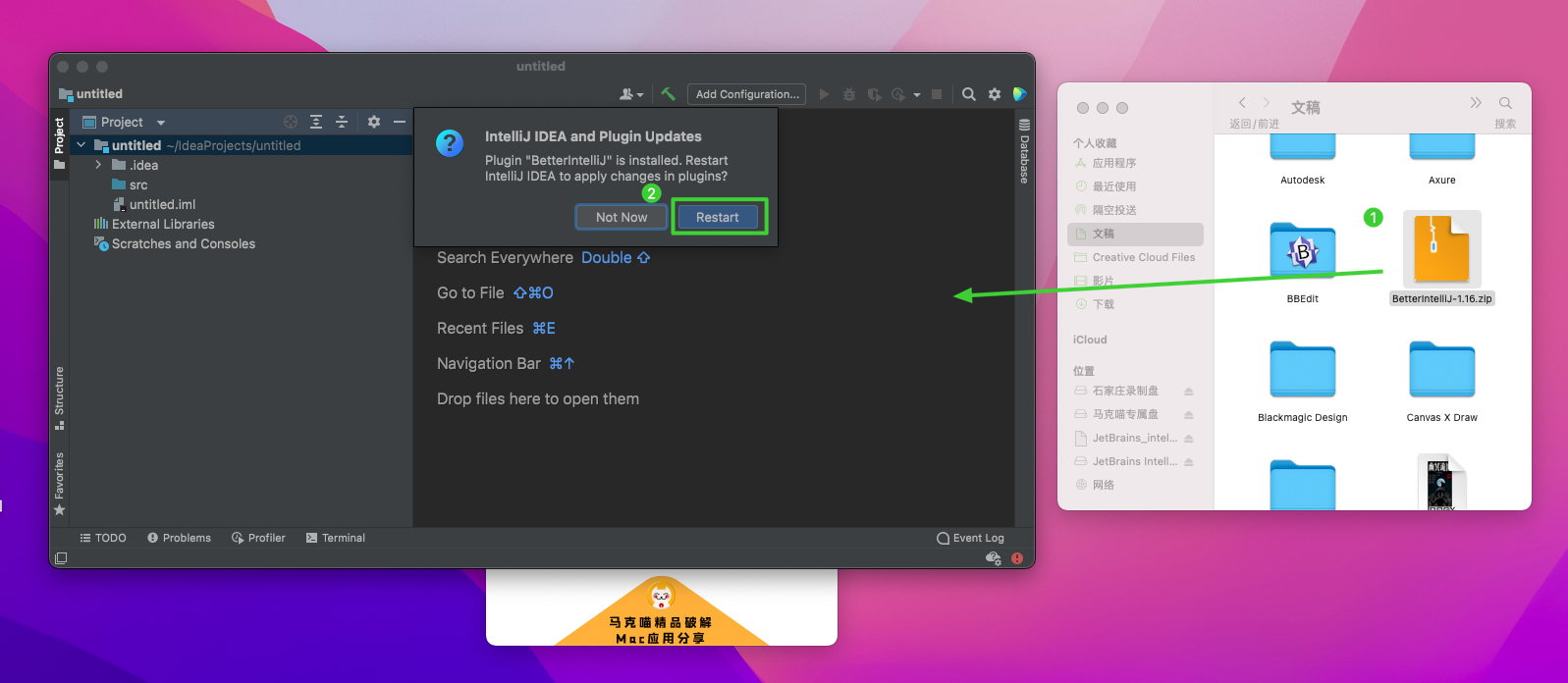Image resolution: width=1568 pixels, height=683 pixels.
Task: Open the user account dropdown in toolbar
Action: [631, 94]
